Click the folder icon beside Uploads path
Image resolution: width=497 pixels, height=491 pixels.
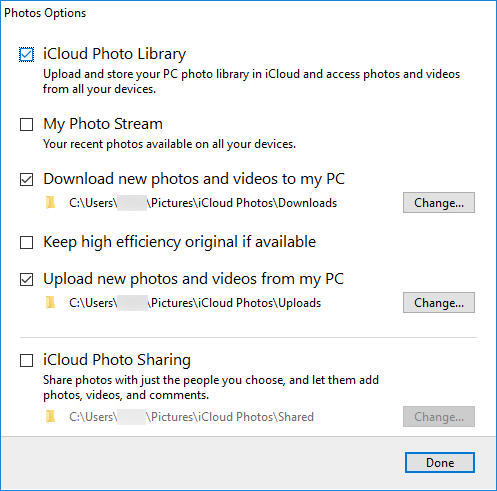pyautogui.click(x=50, y=302)
